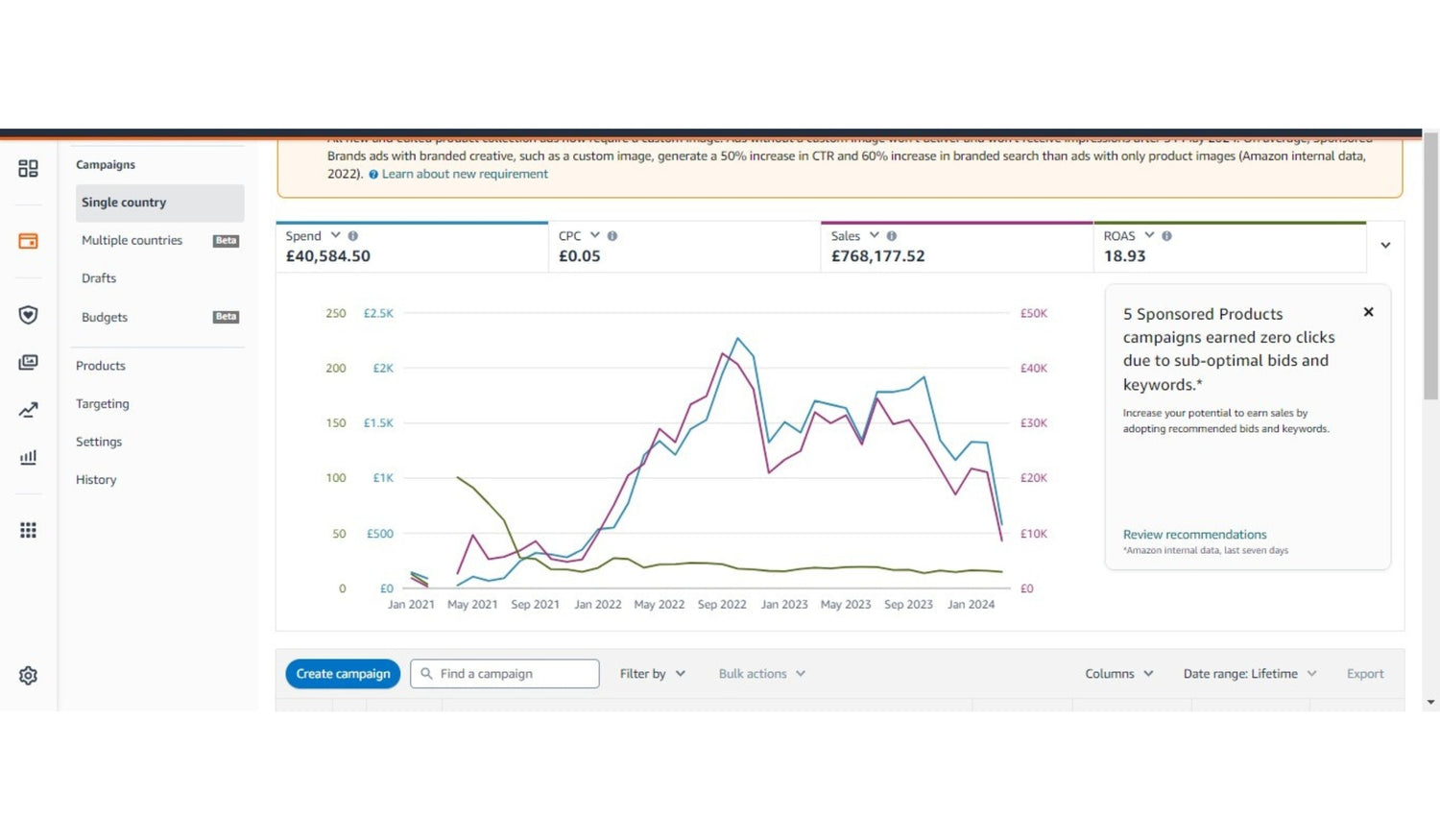1440x840 pixels.
Task: Go to Targeting in the left menu
Action: tap(102, 404)
